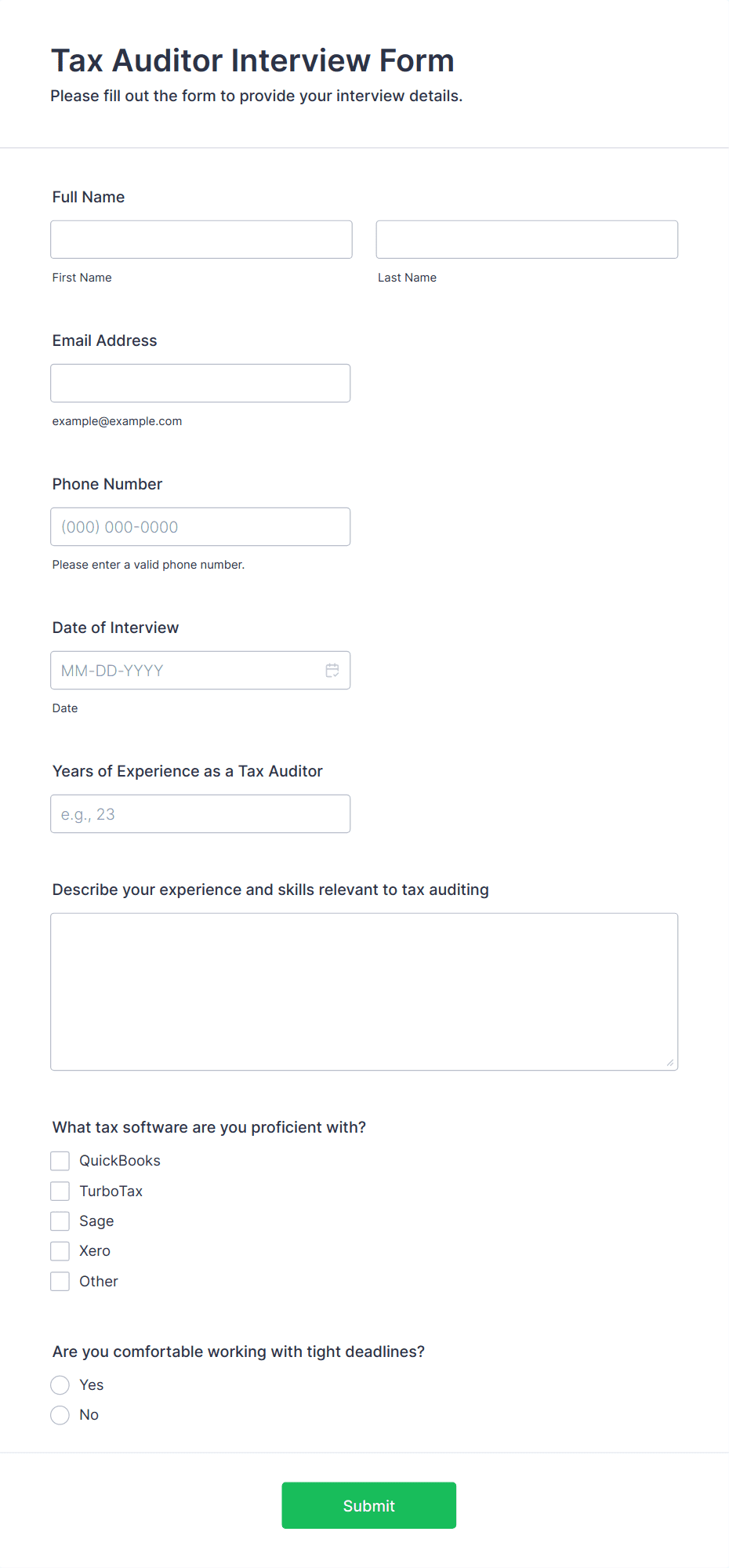
Task: Select Yes for tight deadlines
Action: [x=60, y=1385]
